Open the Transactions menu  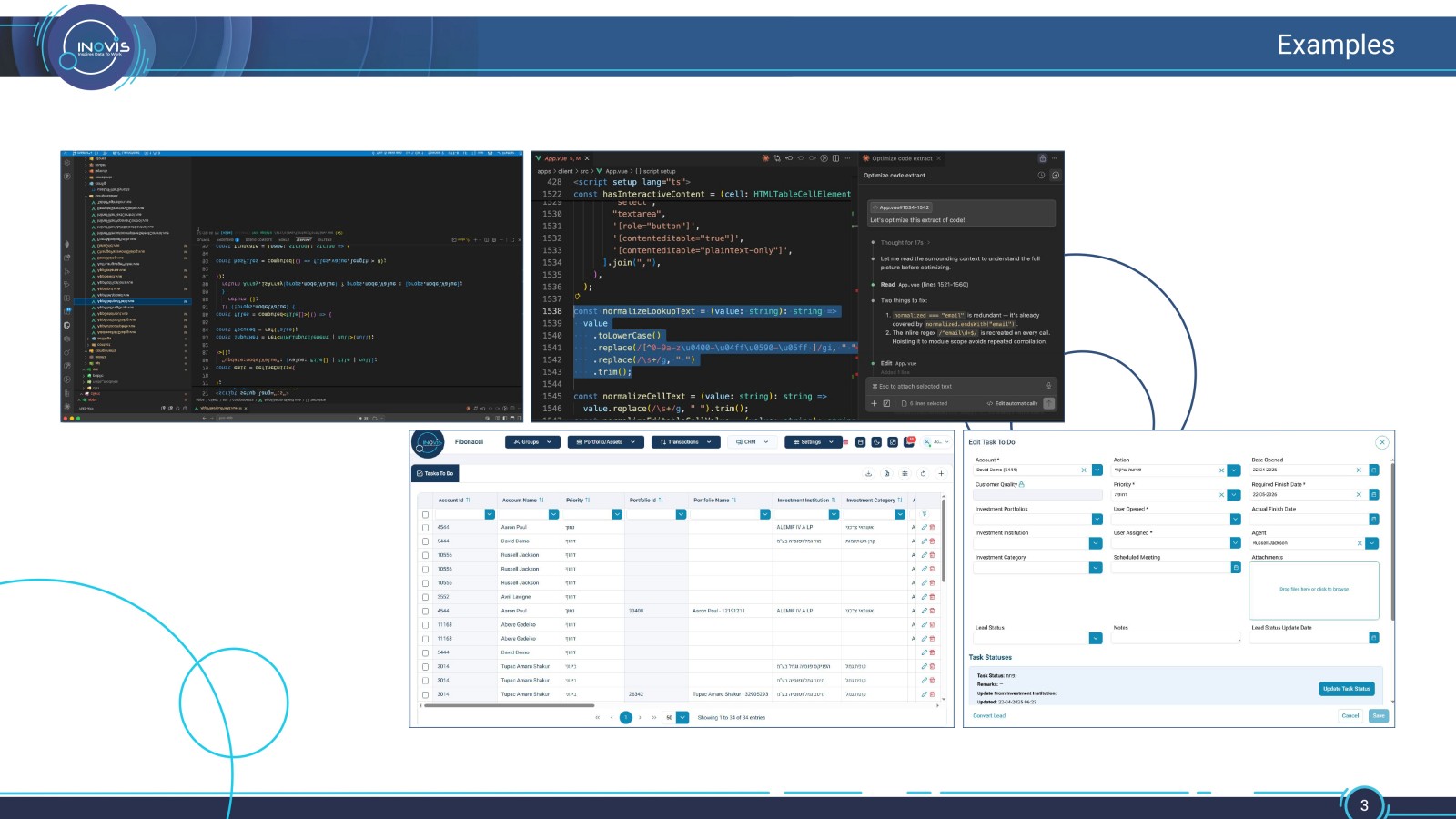tap(685, 441)
